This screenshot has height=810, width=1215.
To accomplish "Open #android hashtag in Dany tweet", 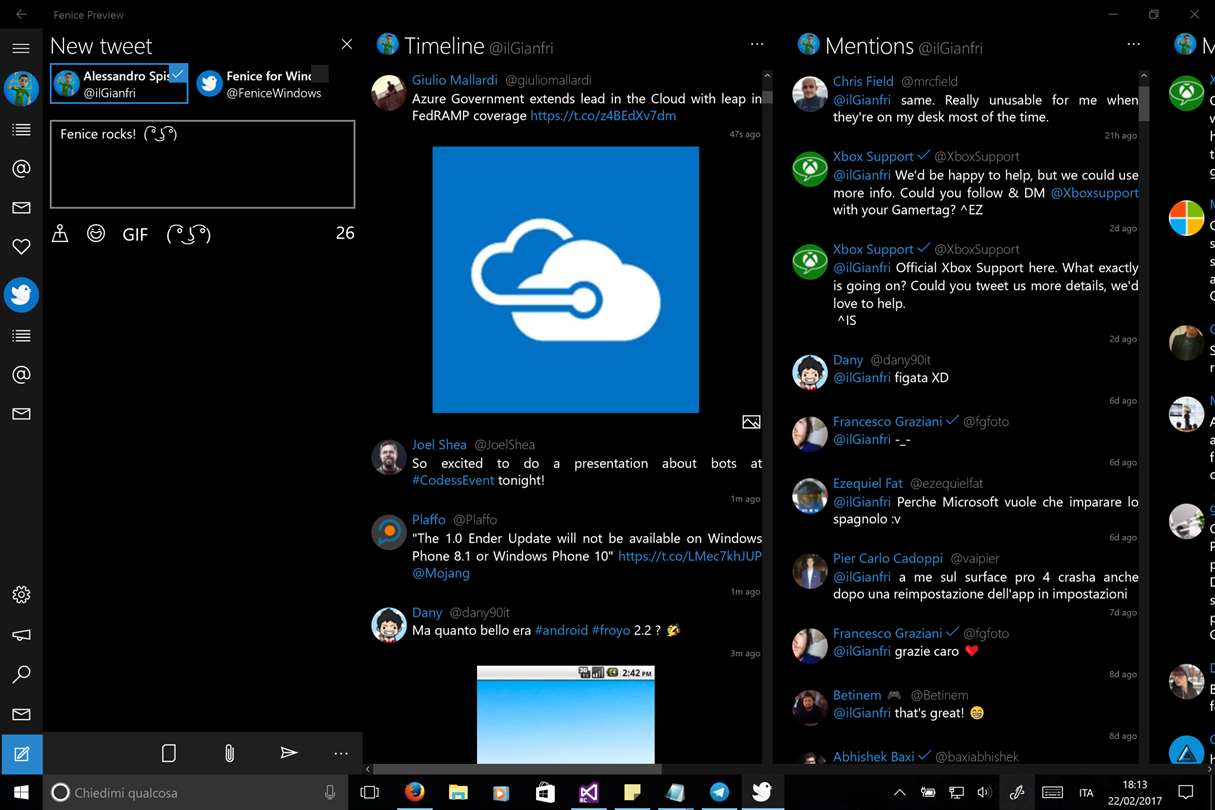I will [561, 631].
